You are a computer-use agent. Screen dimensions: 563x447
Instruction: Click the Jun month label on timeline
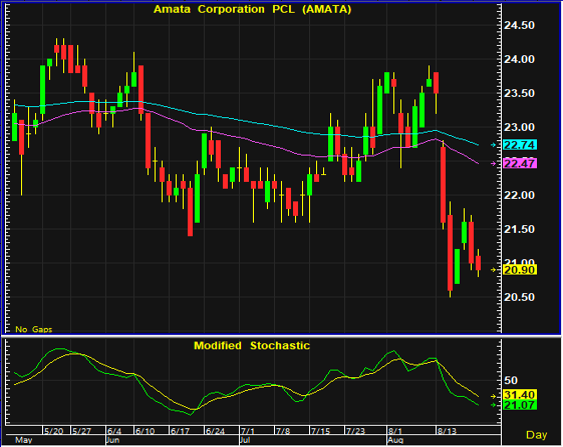113,440
